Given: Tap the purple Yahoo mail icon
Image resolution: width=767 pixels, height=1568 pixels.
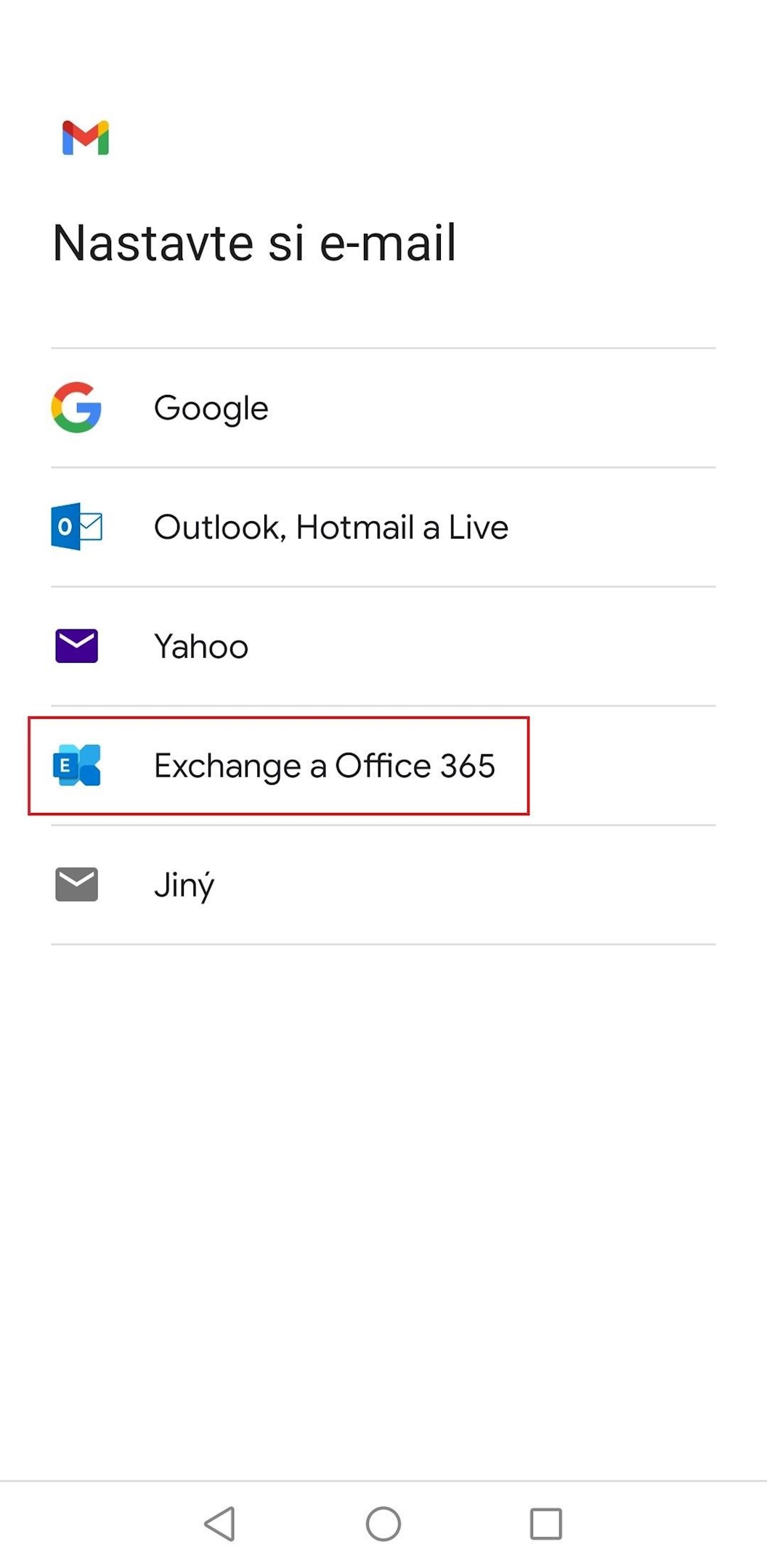Looking at the screenshot, I should 76,645.
